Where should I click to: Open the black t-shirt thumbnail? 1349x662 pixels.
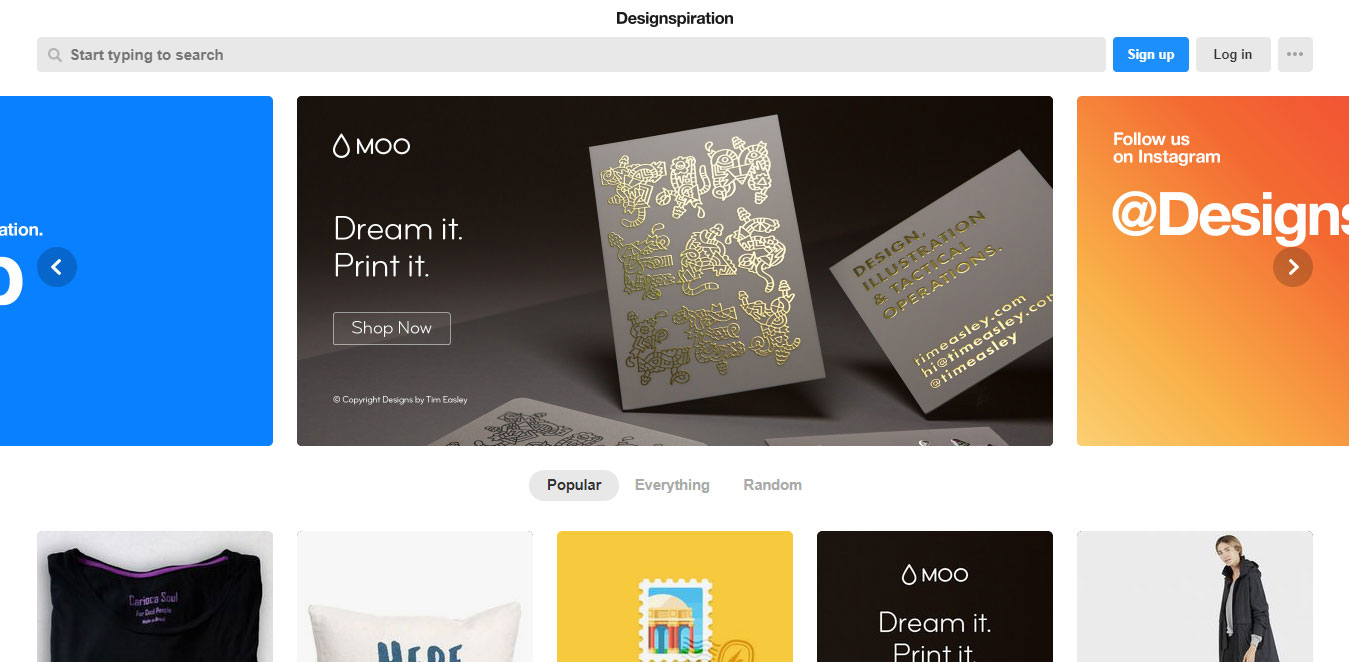click(155, 596)
